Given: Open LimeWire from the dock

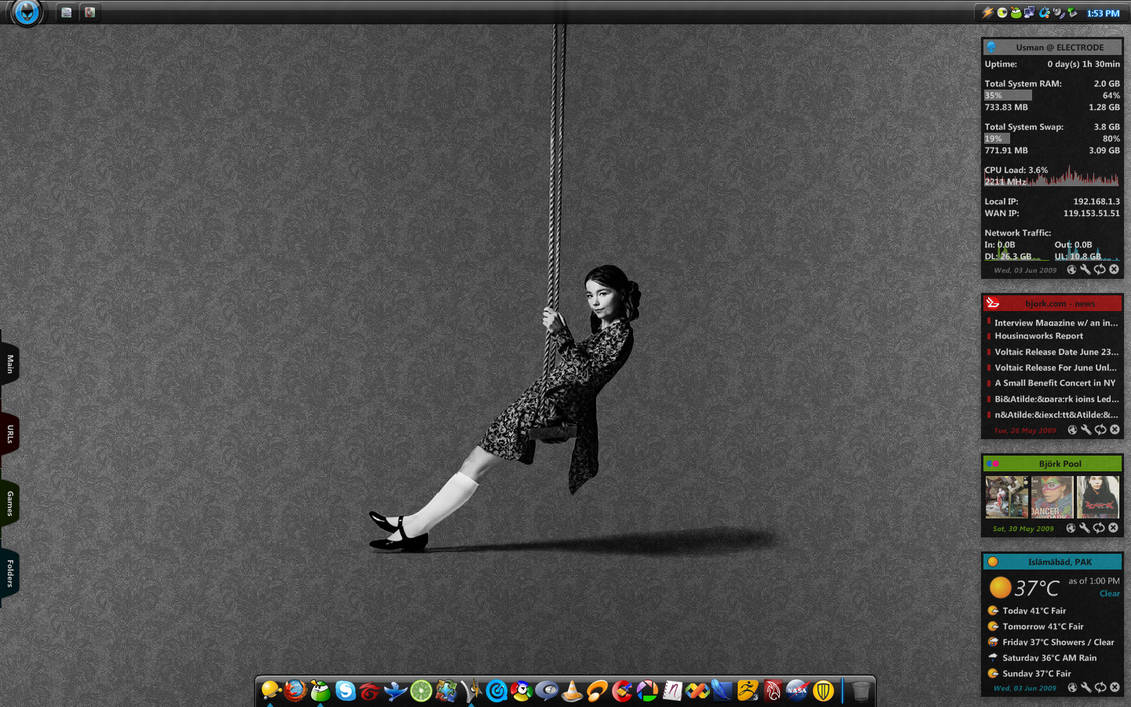Looking at the screenshot, I should (x=418, y=691).
